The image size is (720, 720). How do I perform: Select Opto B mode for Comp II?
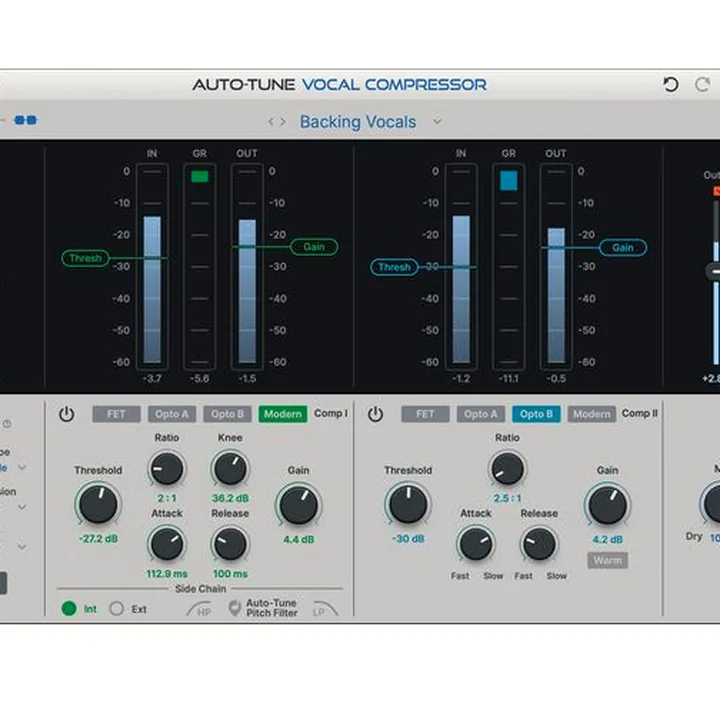point(536,414)
